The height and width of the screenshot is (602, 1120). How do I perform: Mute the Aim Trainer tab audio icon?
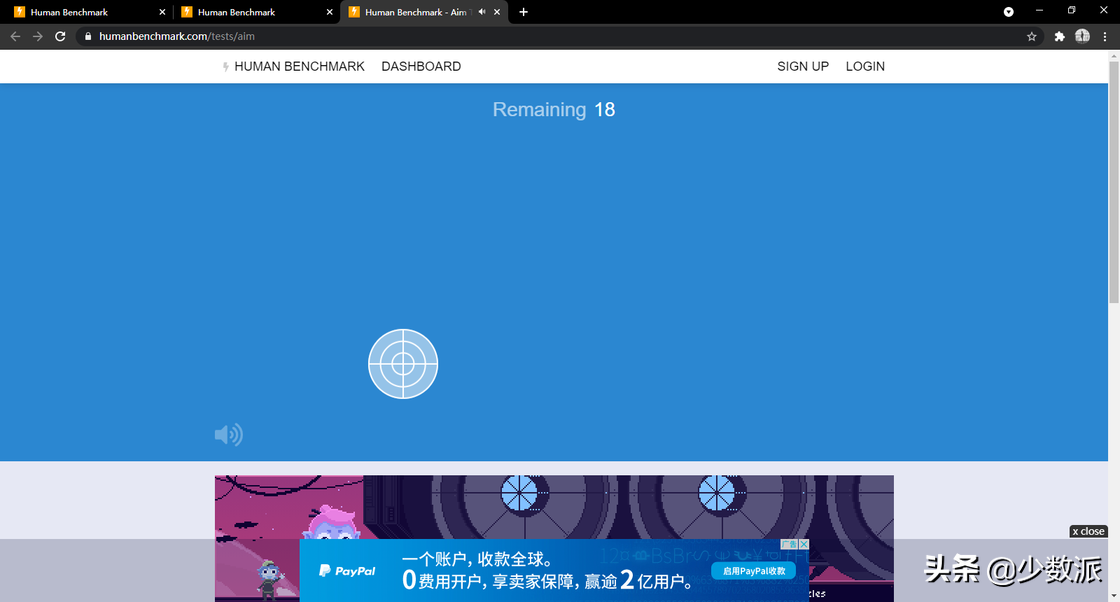click(482, 12)
